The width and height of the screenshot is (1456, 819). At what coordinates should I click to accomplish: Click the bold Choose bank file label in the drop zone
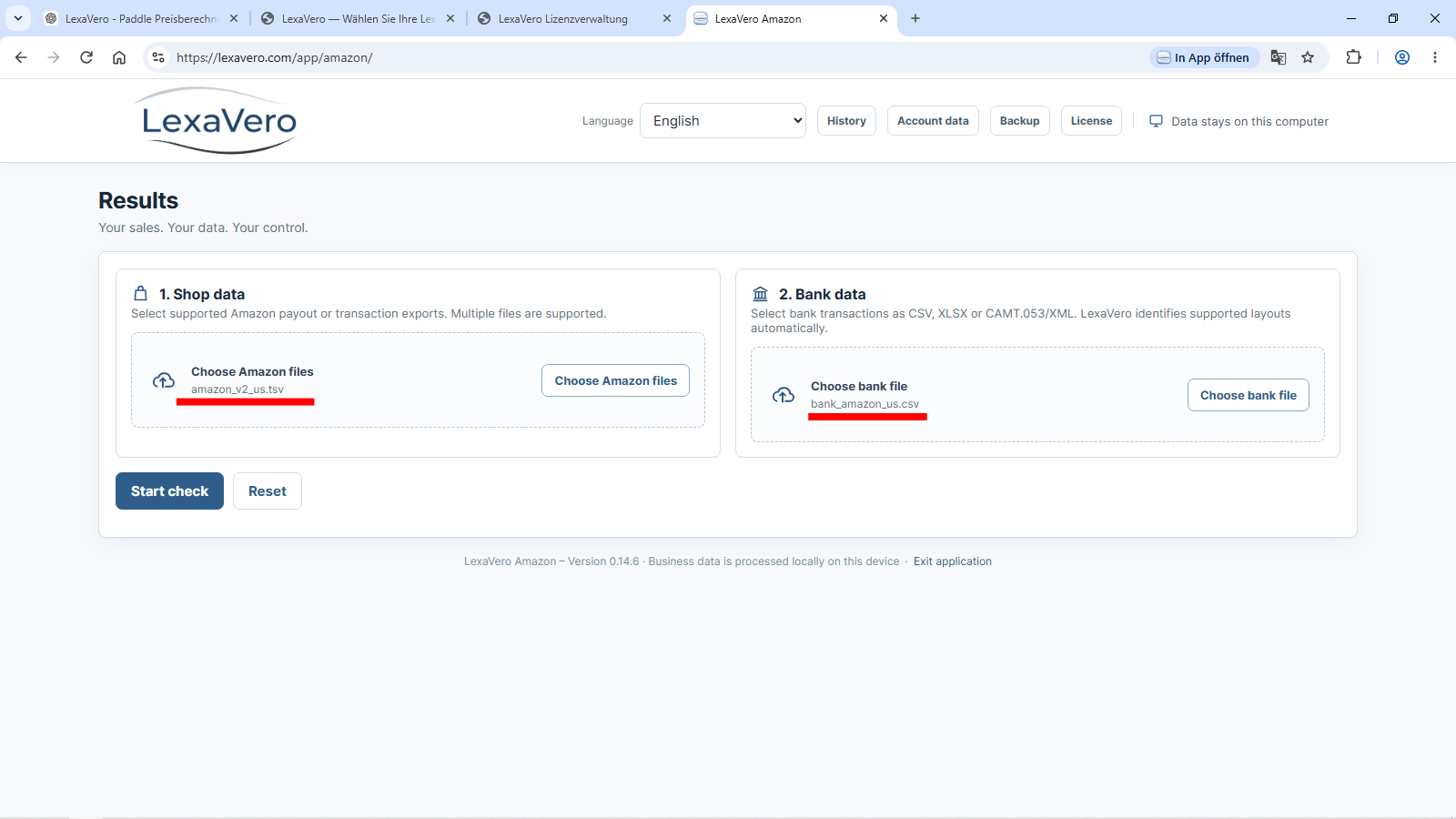click(x=859, y=386)
